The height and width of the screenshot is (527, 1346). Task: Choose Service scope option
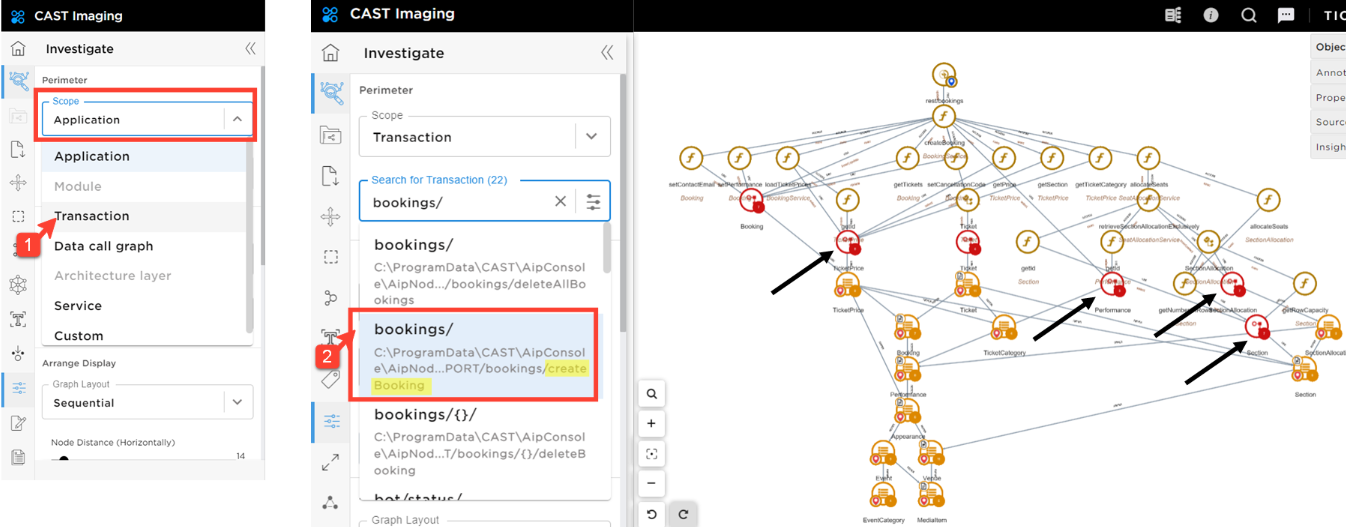tap(144, 305)
